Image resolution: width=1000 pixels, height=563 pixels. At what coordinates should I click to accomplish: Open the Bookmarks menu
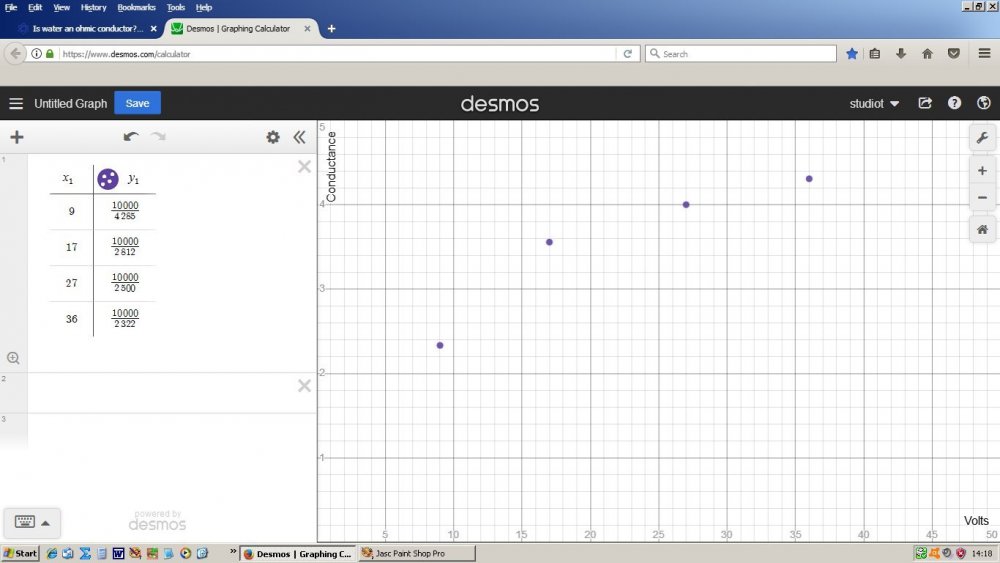pos(136,7)
